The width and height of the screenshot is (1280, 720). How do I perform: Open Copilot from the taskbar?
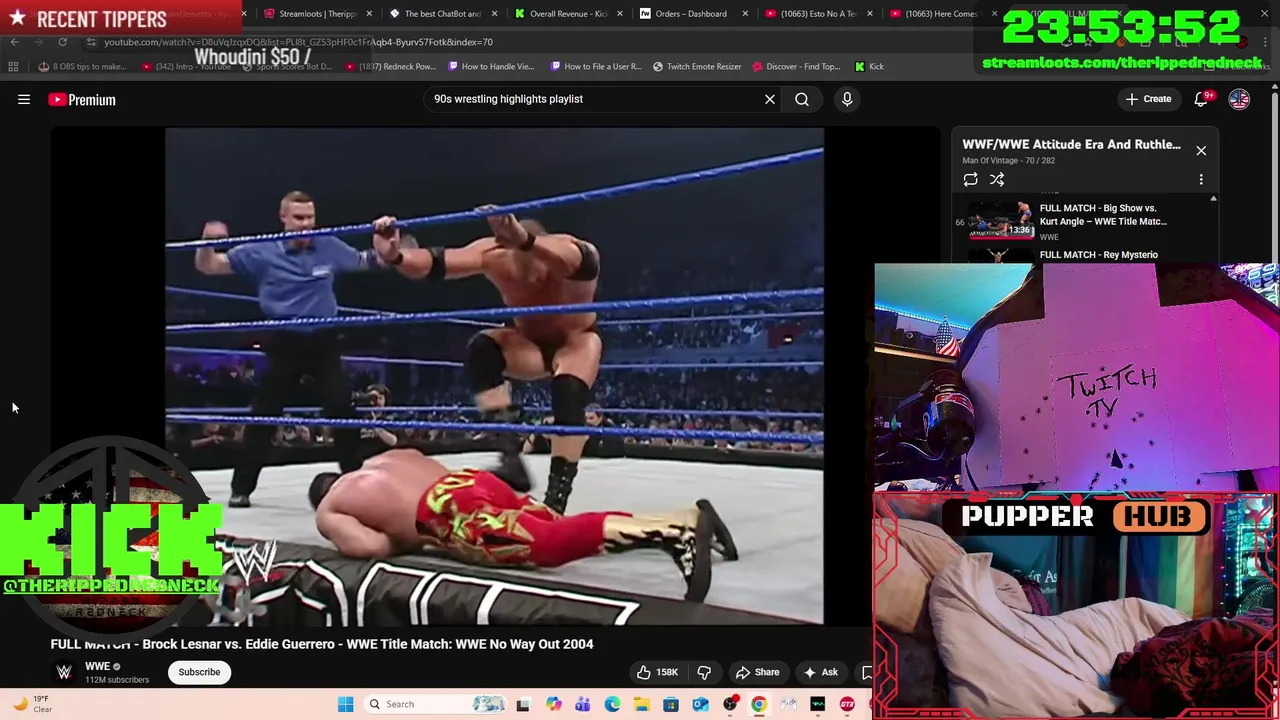pos(553,704)
